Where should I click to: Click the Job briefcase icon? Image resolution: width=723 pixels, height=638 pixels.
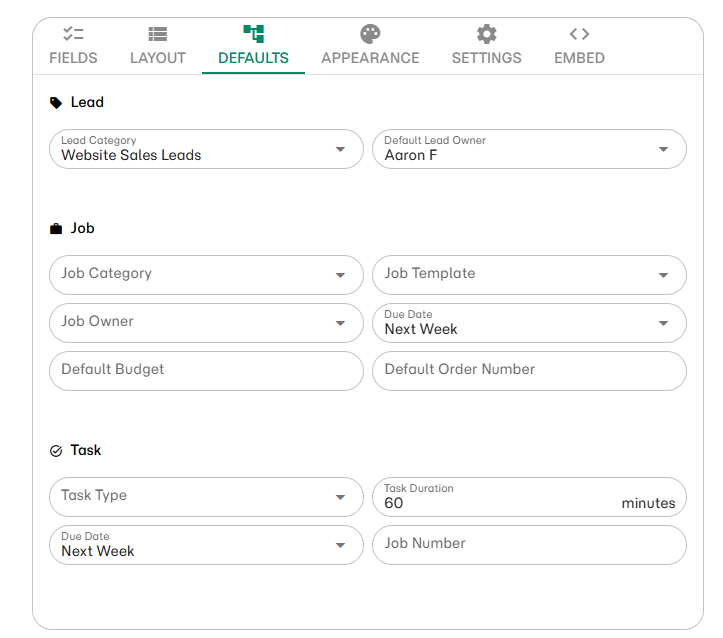[x=56, y=229]
